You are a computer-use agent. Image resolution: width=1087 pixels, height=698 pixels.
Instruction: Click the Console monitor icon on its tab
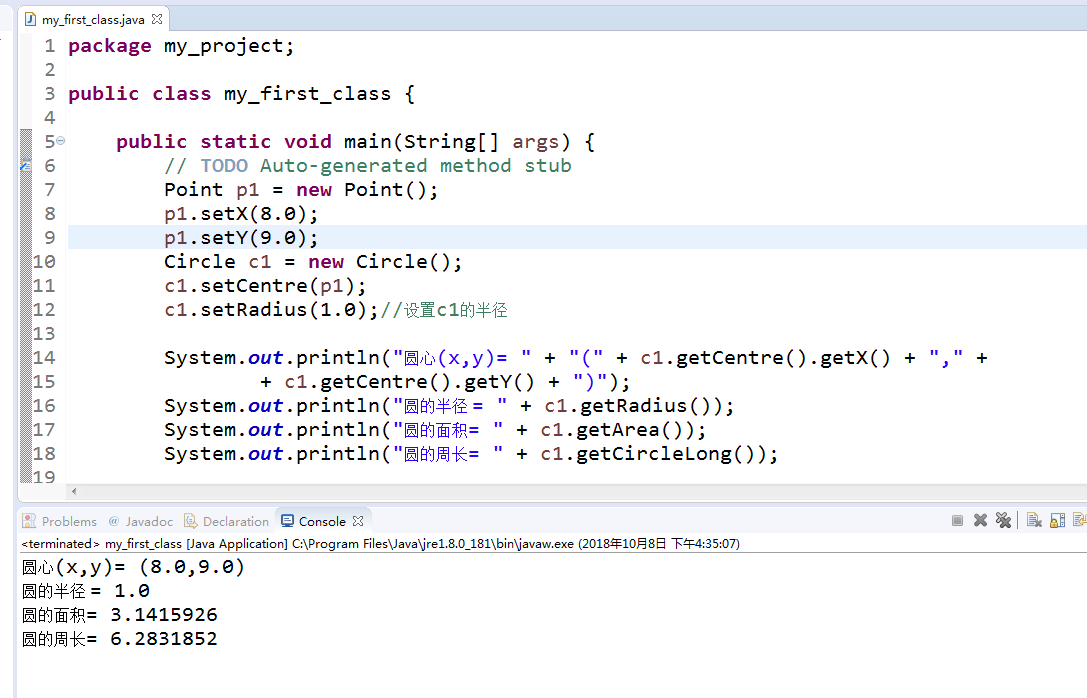[287, 521]
